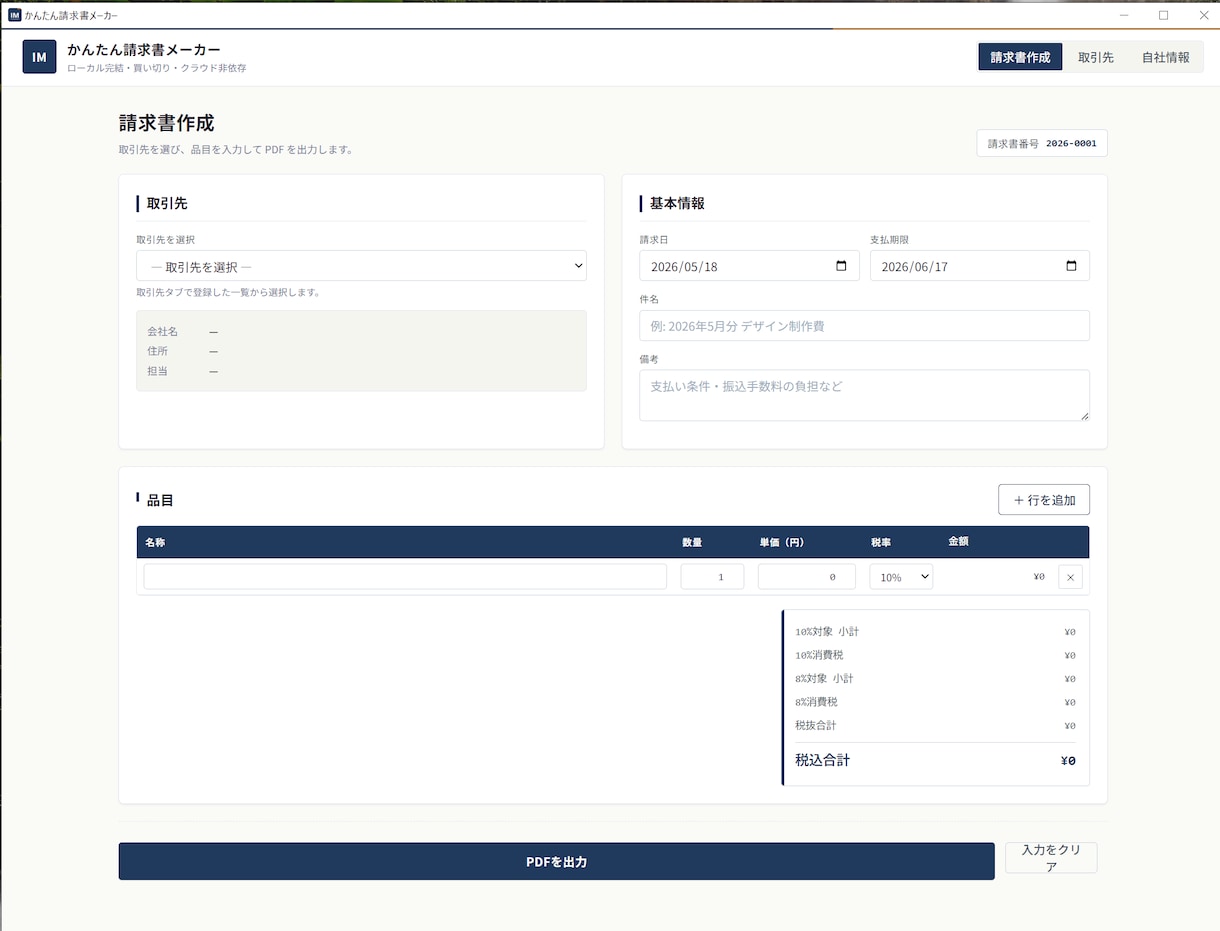Click the 会社名 label in client info
Viewport: 1220px width, 931px height.
tap(162, 331)
